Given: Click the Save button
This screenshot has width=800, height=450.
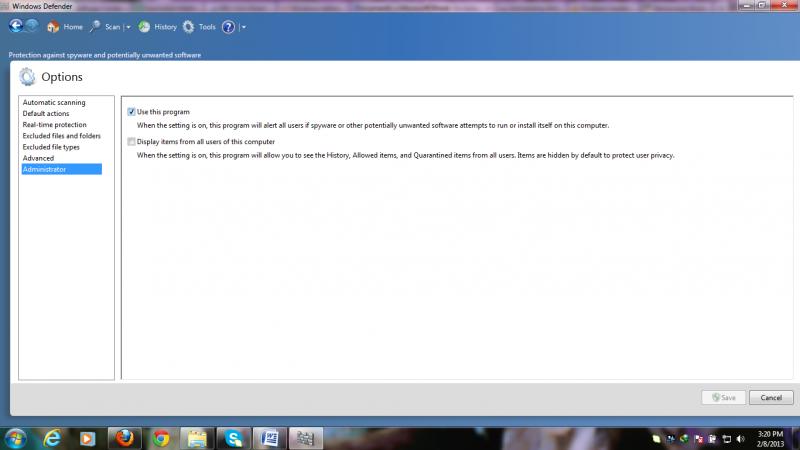Looking at the screenshot, I should 723,397.
